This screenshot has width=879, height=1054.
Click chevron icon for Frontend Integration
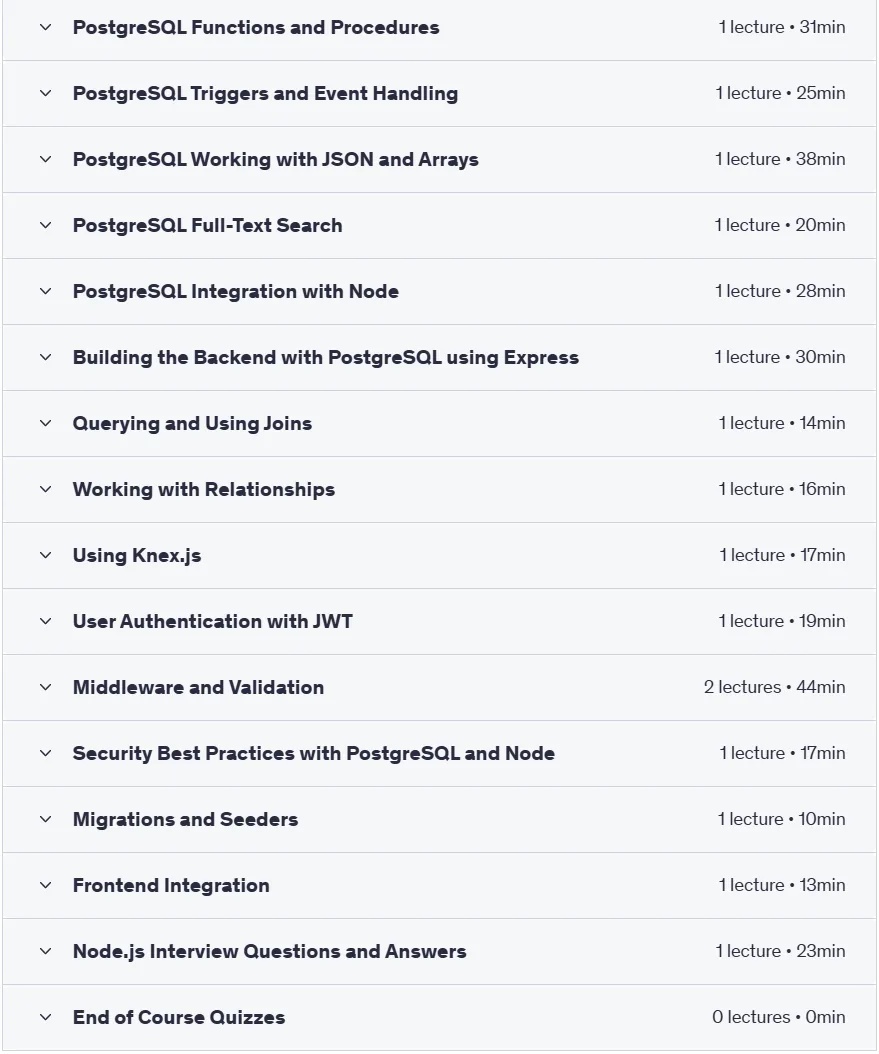[x=45, y=885]
